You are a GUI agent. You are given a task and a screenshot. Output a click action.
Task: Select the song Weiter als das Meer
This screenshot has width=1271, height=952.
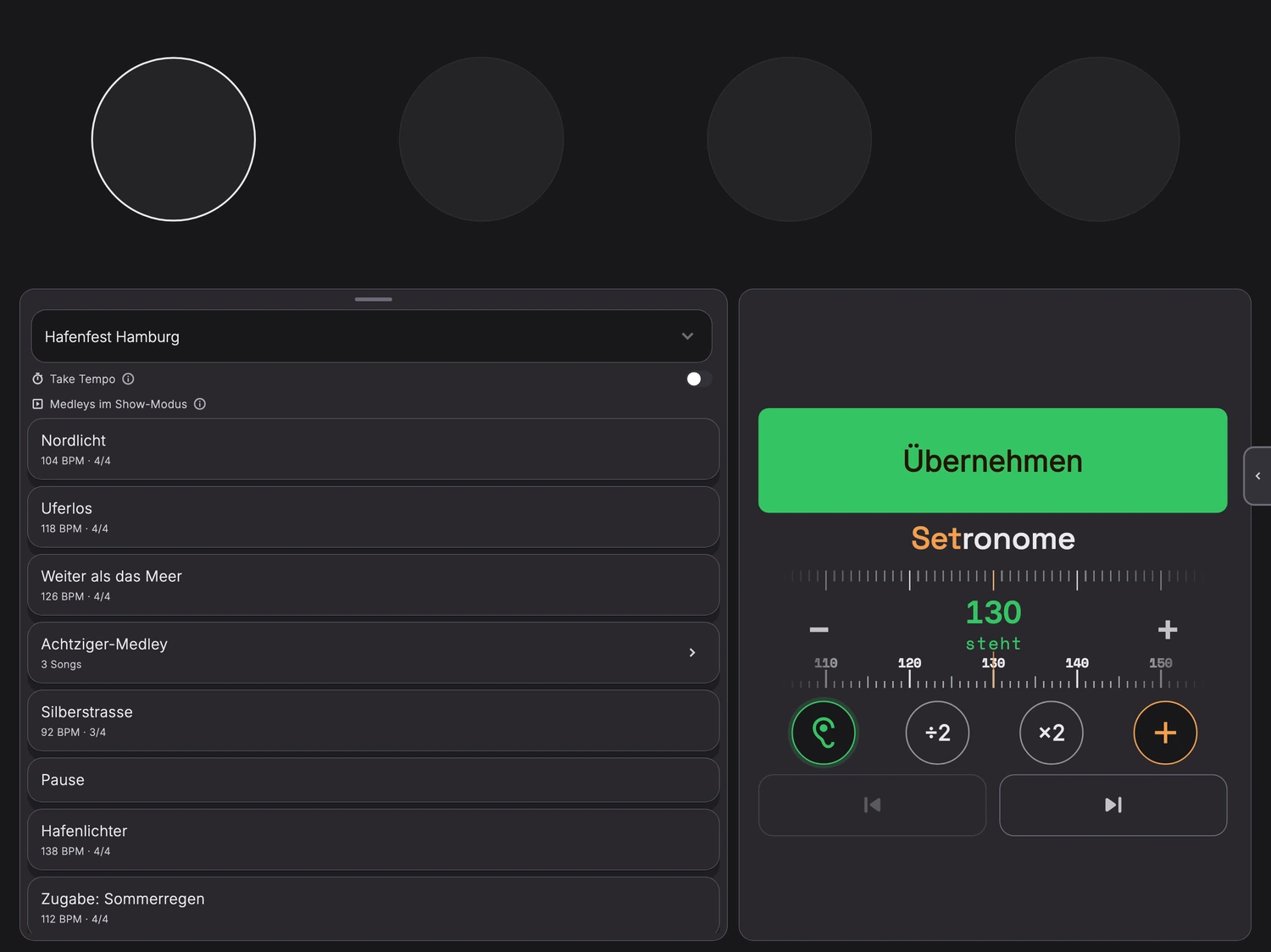pyautogui.click(x=374, y=584)
